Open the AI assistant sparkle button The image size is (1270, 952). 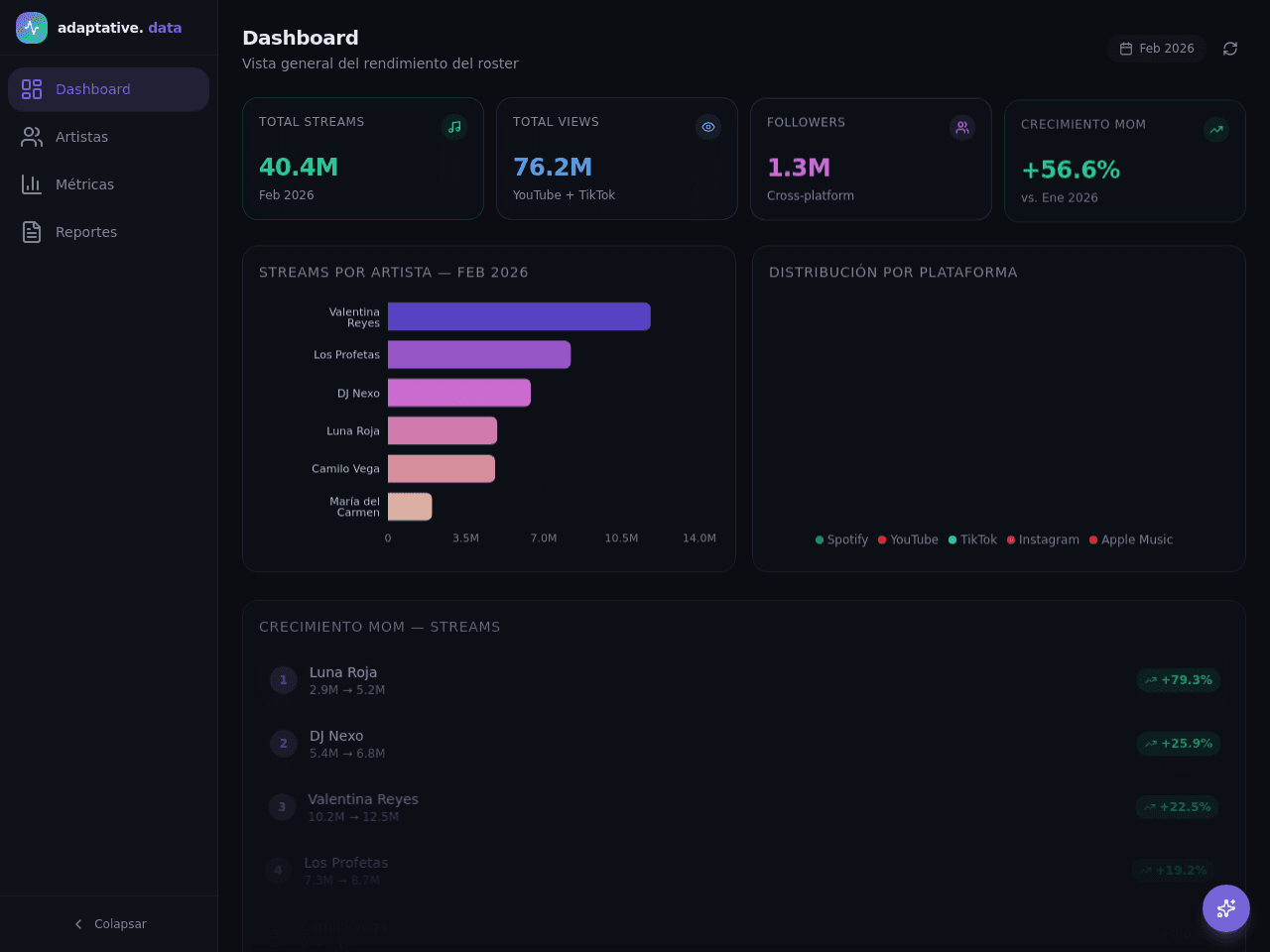[x=1226, y=908]
